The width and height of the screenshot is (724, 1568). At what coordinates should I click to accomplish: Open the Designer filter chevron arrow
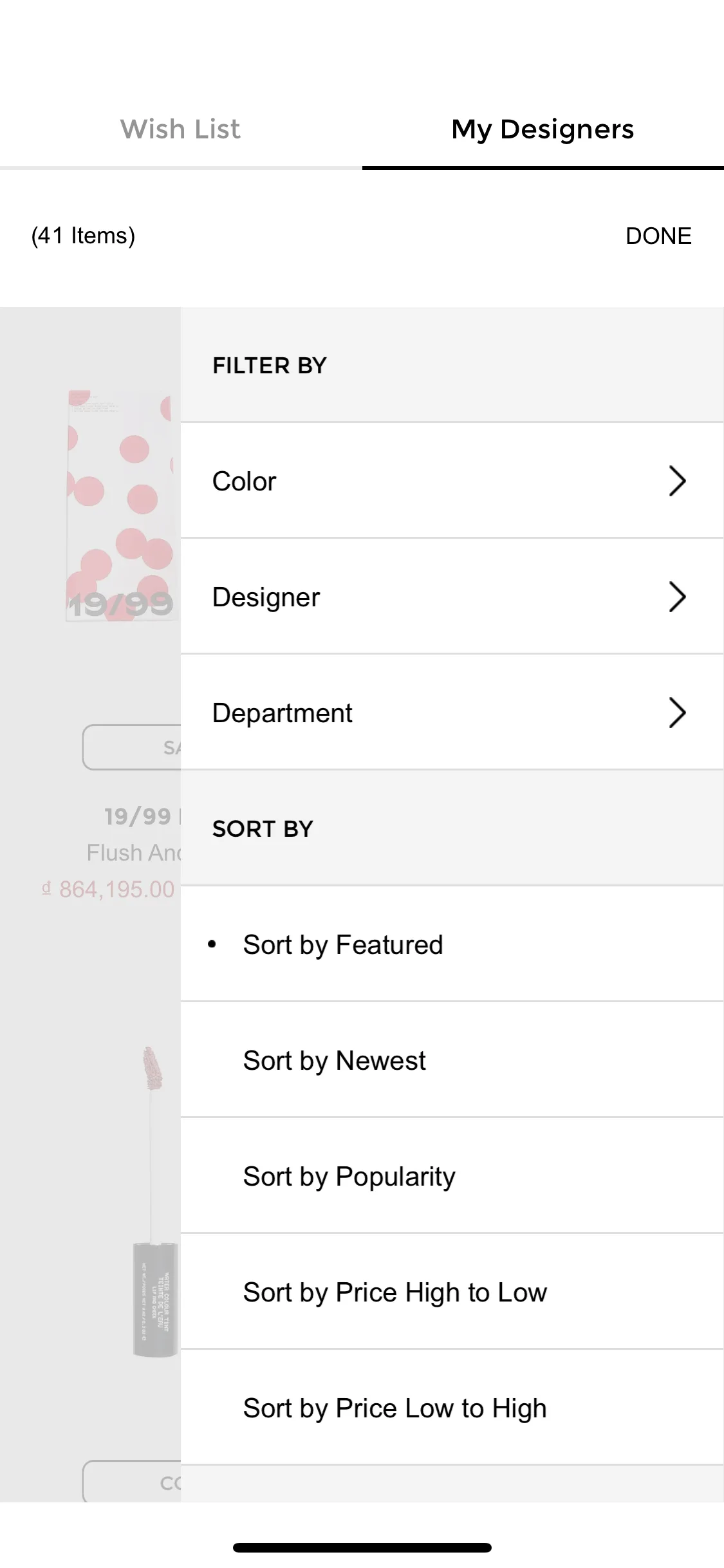[x=677, y=597]
